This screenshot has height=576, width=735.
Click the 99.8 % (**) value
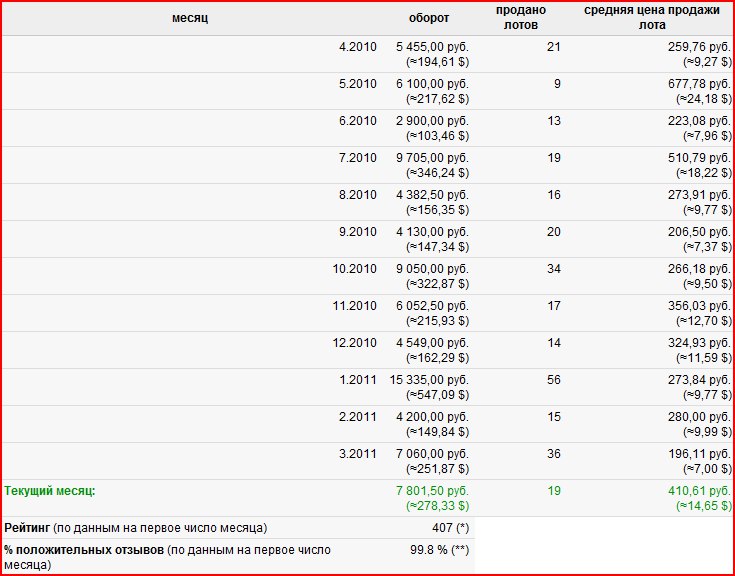(440, 550)
